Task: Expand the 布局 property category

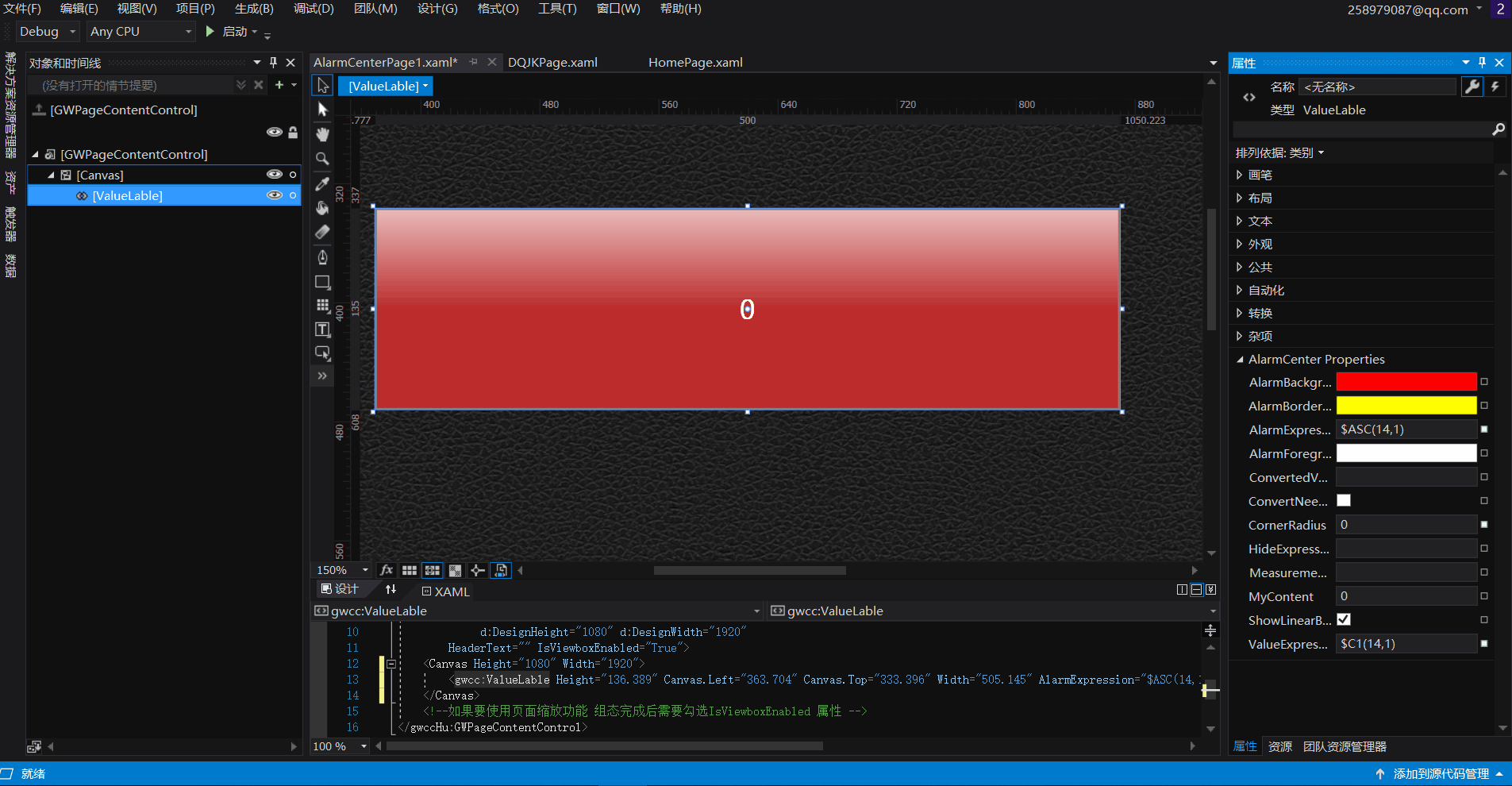Action: pos(1240,198)
